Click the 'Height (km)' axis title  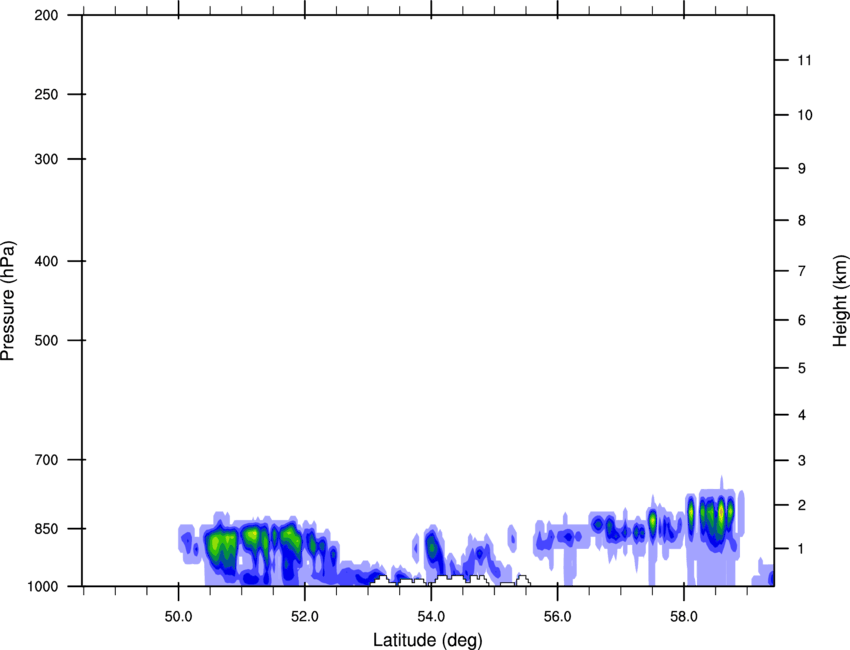(x=840, y=300)
